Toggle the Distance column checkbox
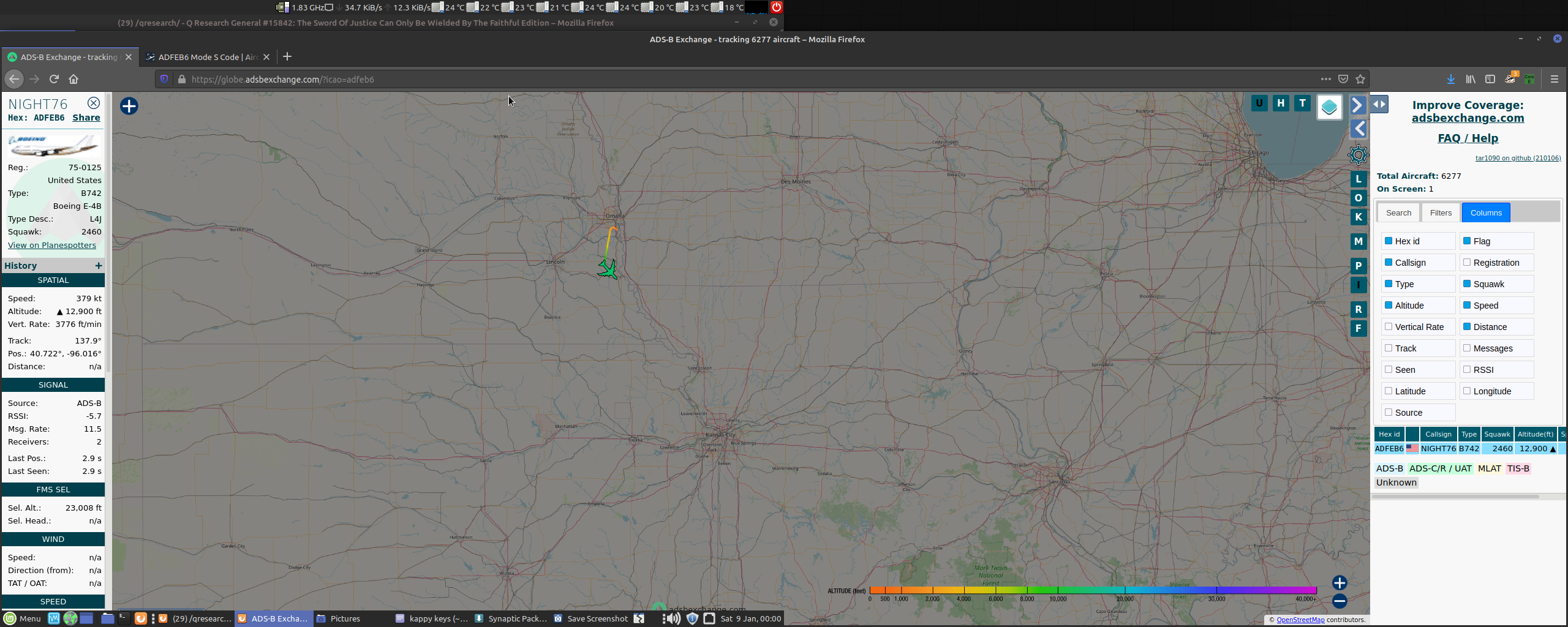This screenshot has height=627, width=1568. click(1467, 326)
